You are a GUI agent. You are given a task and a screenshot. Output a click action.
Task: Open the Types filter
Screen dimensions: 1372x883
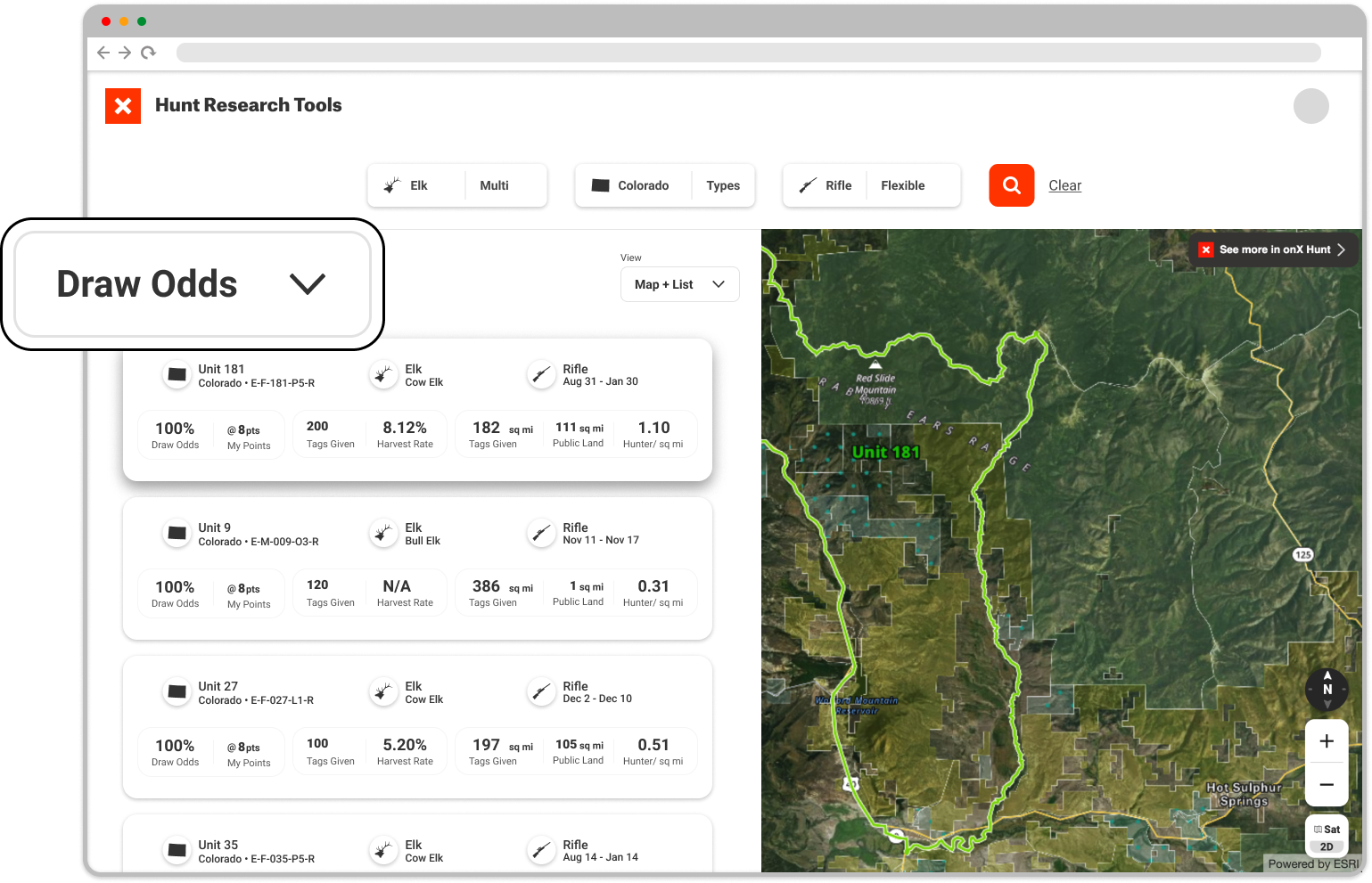(723, 185)
